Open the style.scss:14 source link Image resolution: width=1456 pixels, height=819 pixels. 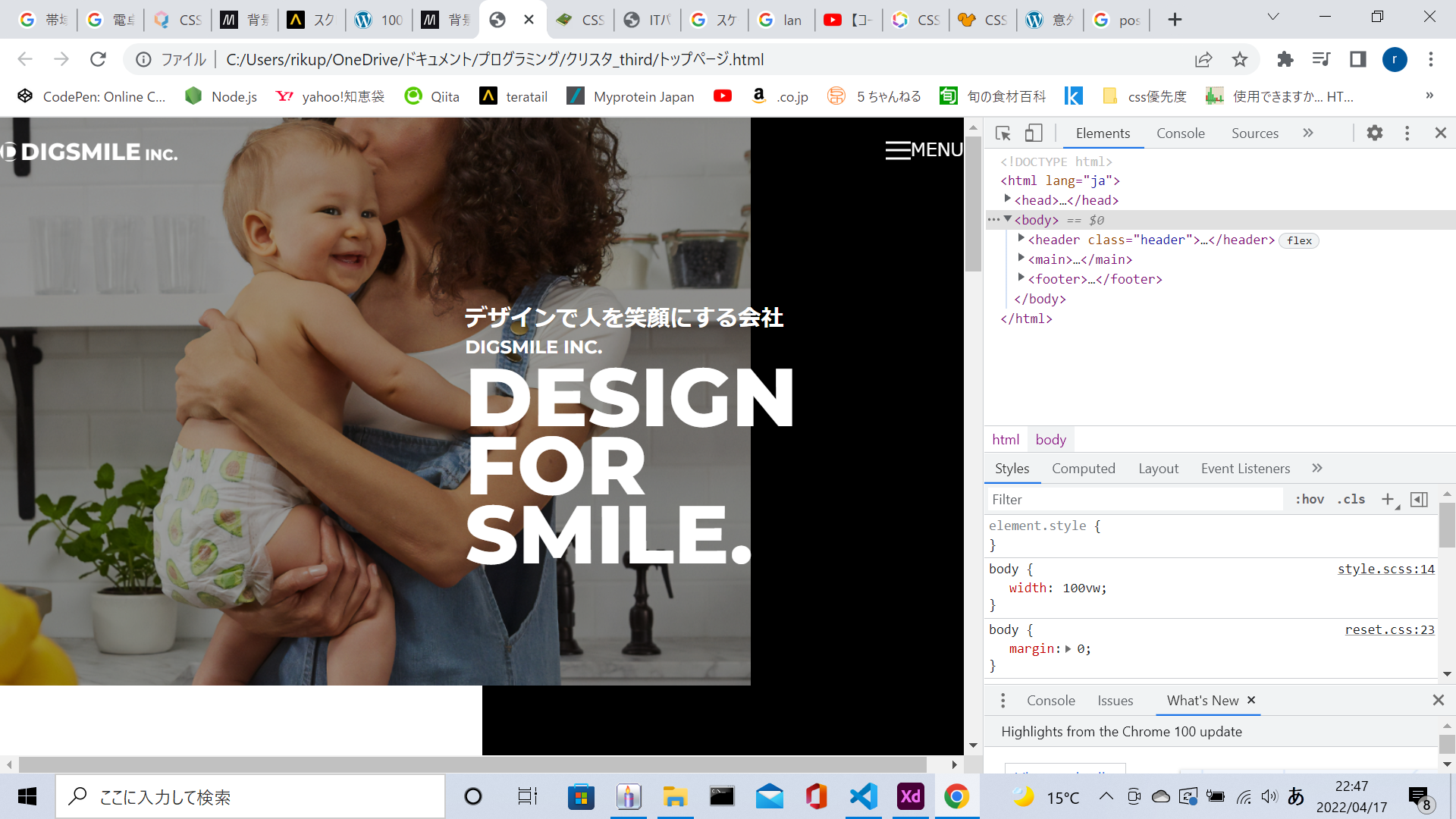[x=1385, y=569]
